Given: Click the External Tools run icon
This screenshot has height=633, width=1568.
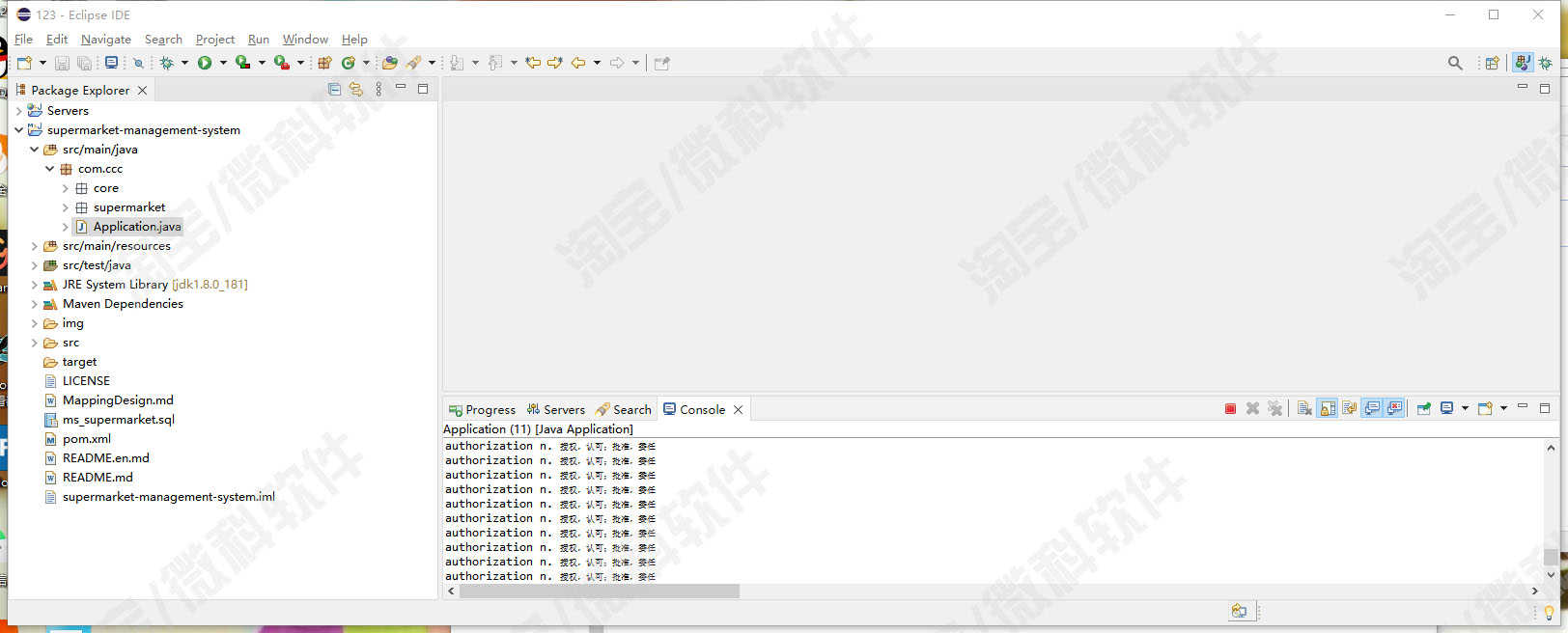Looking at the screenshot, I should click(281, 63).
